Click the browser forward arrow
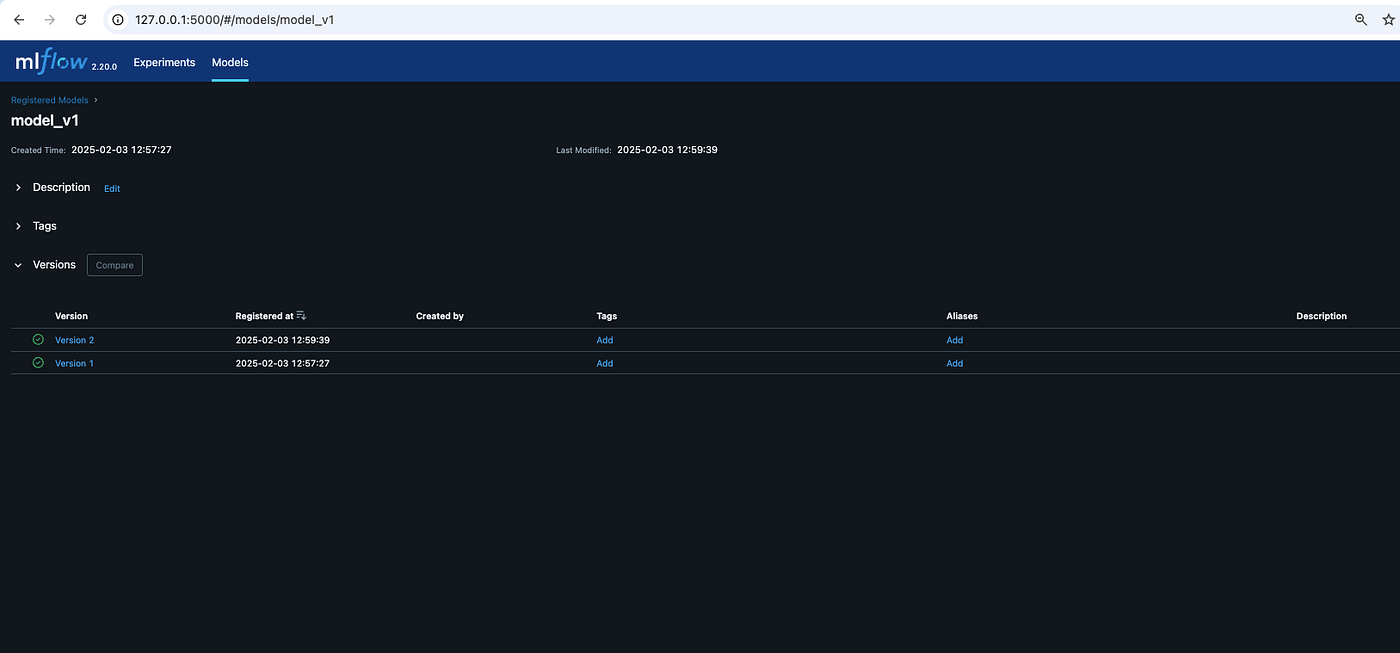This screenshot has width=1400, height=653. [x=49, y=20]
